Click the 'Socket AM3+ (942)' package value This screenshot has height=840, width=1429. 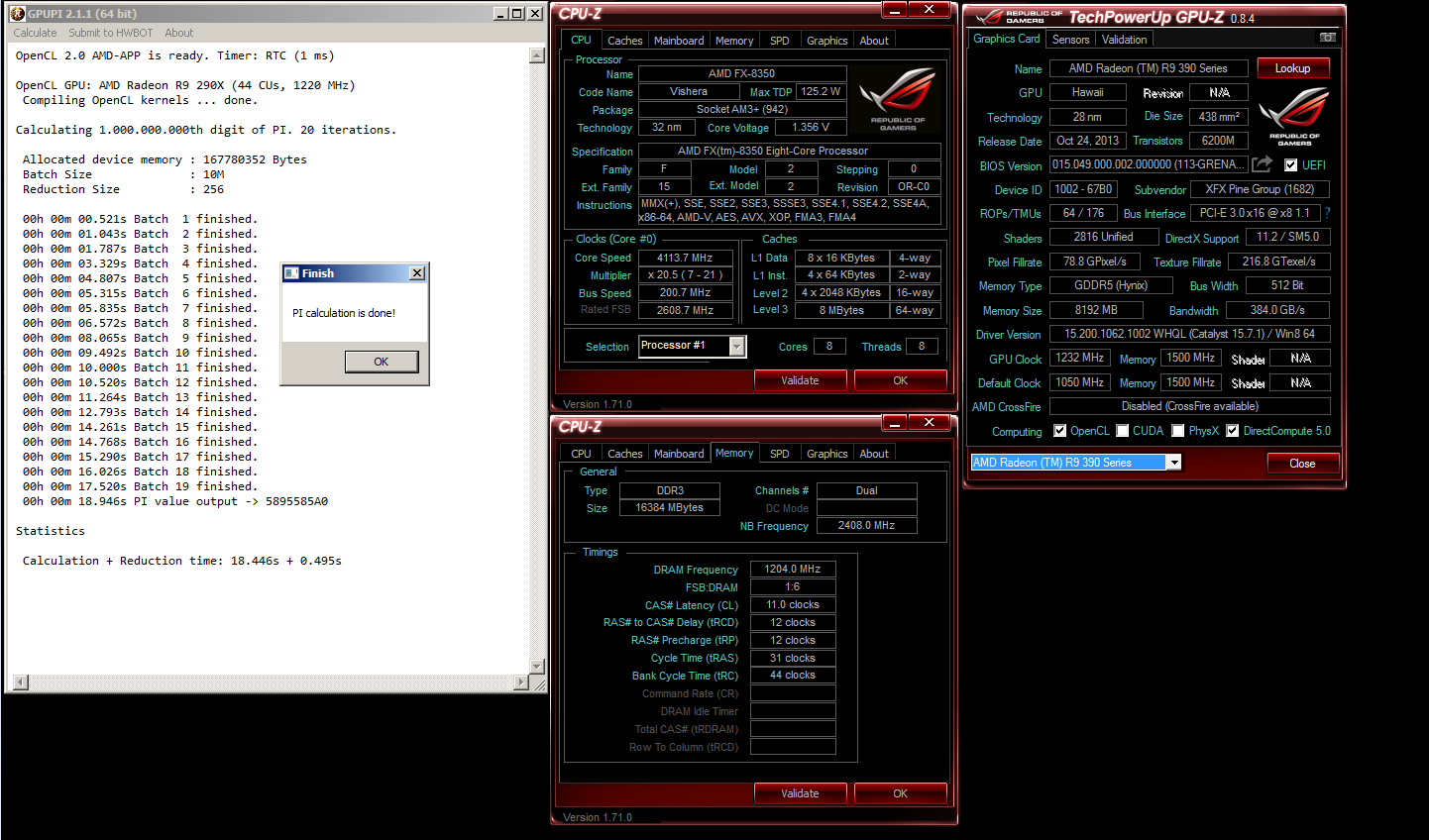tap(742, 109)
